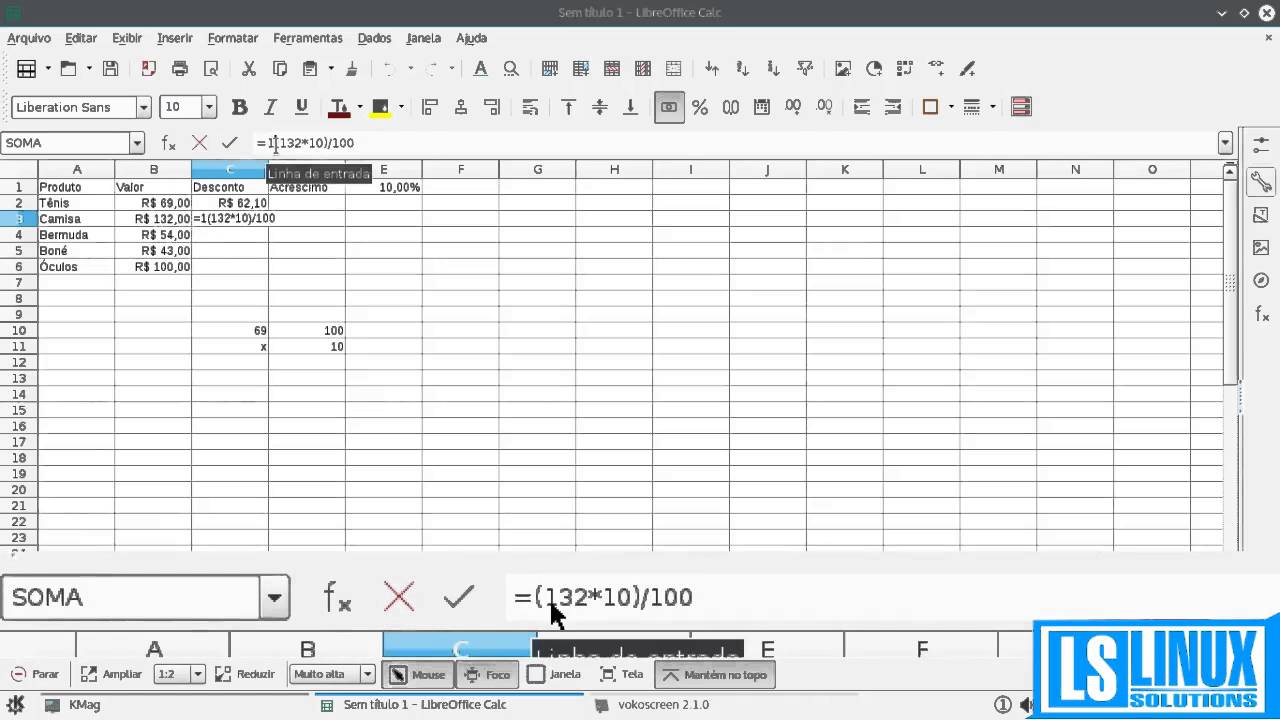1280x720 pixels.
Task: Expand the formula bar arrow
Action: (1226, 143)
